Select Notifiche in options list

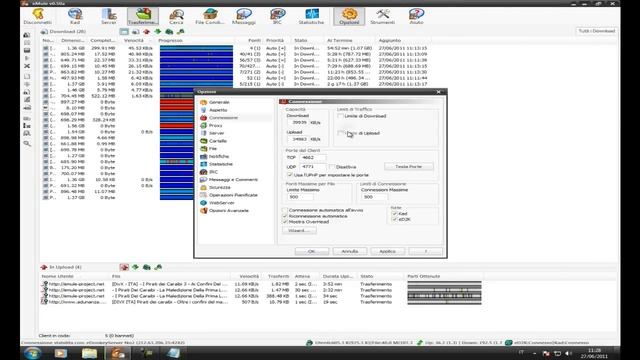219,156
